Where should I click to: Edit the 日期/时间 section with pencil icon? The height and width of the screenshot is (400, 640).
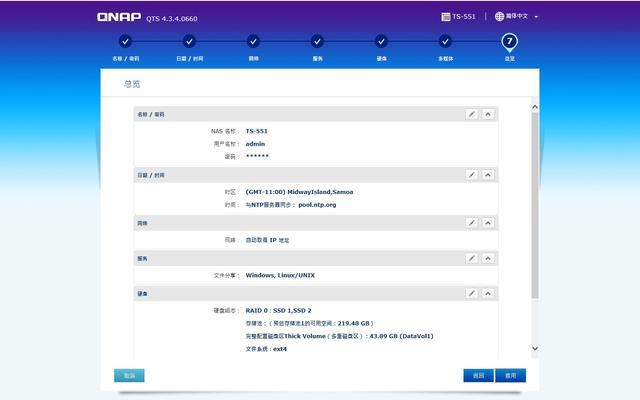click(472, 175)
